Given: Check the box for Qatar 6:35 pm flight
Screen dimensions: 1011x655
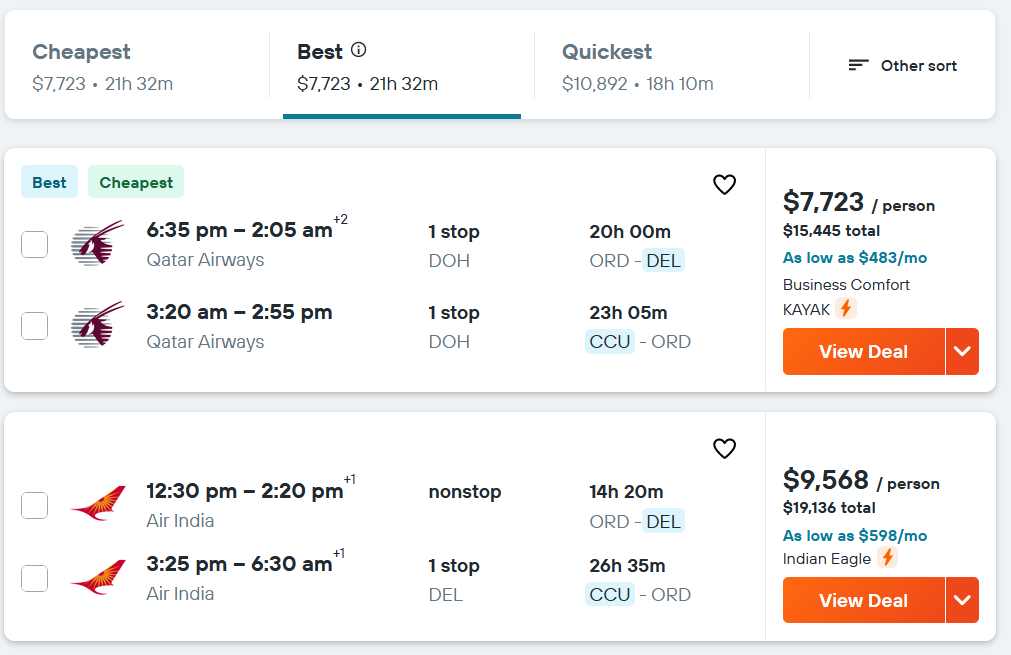Looking at the screenshot, I should click(x=35, y=244).
